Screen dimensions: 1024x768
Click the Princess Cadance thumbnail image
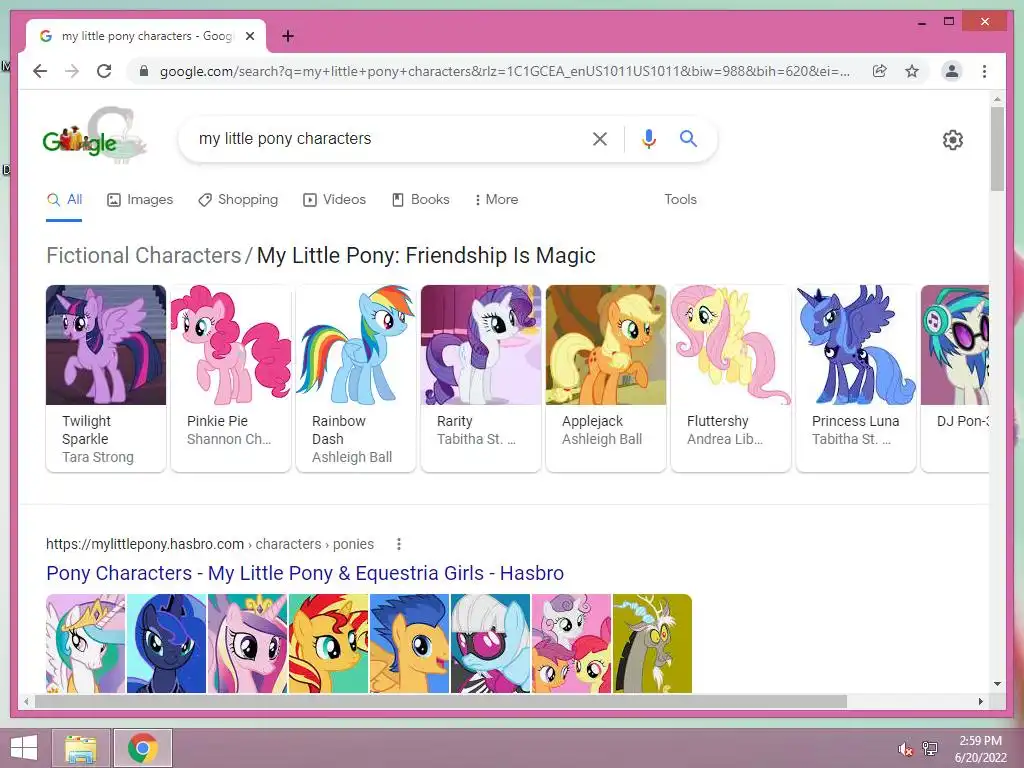(248, 643)
